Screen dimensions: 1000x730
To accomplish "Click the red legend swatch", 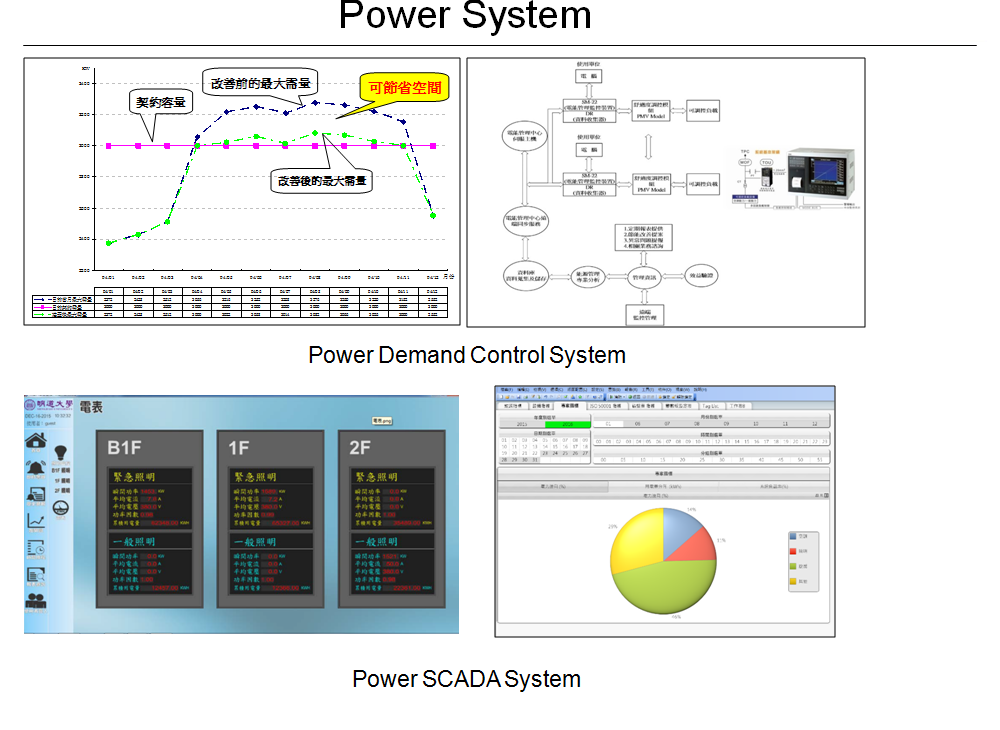I will coord(793,551).
